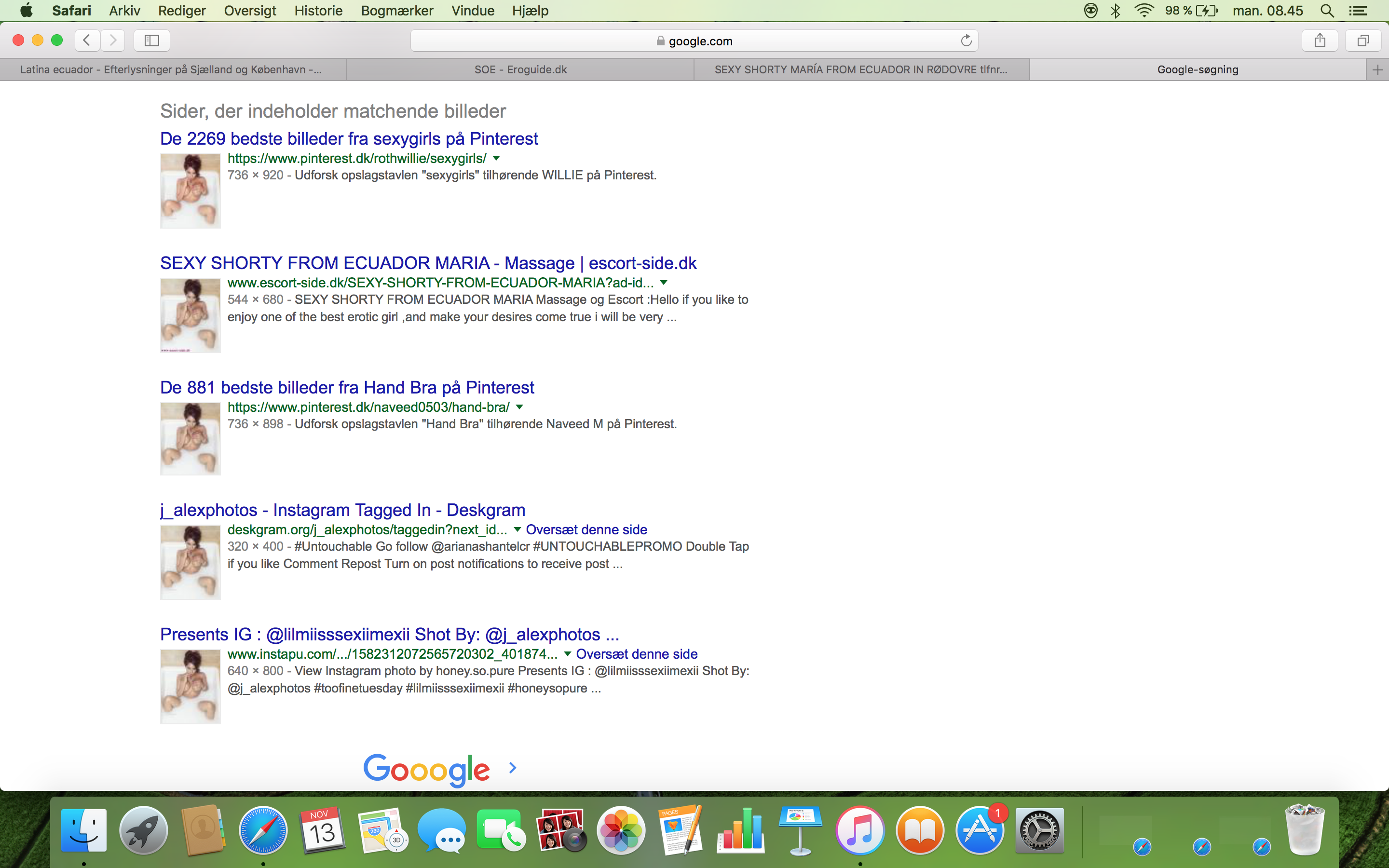Open the Hjælp menu
The width and height of the screenshot is (1389, 868).
(531, 10)
